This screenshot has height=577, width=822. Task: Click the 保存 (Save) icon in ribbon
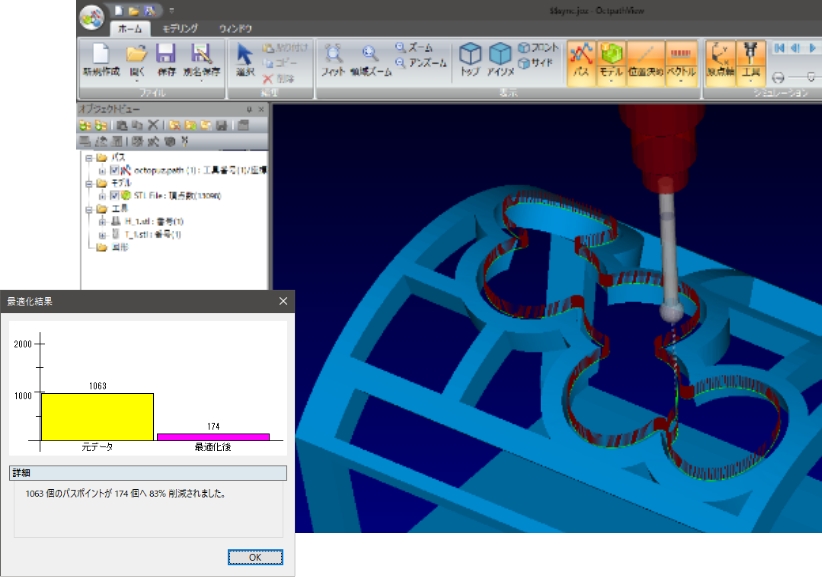(166, 61)
